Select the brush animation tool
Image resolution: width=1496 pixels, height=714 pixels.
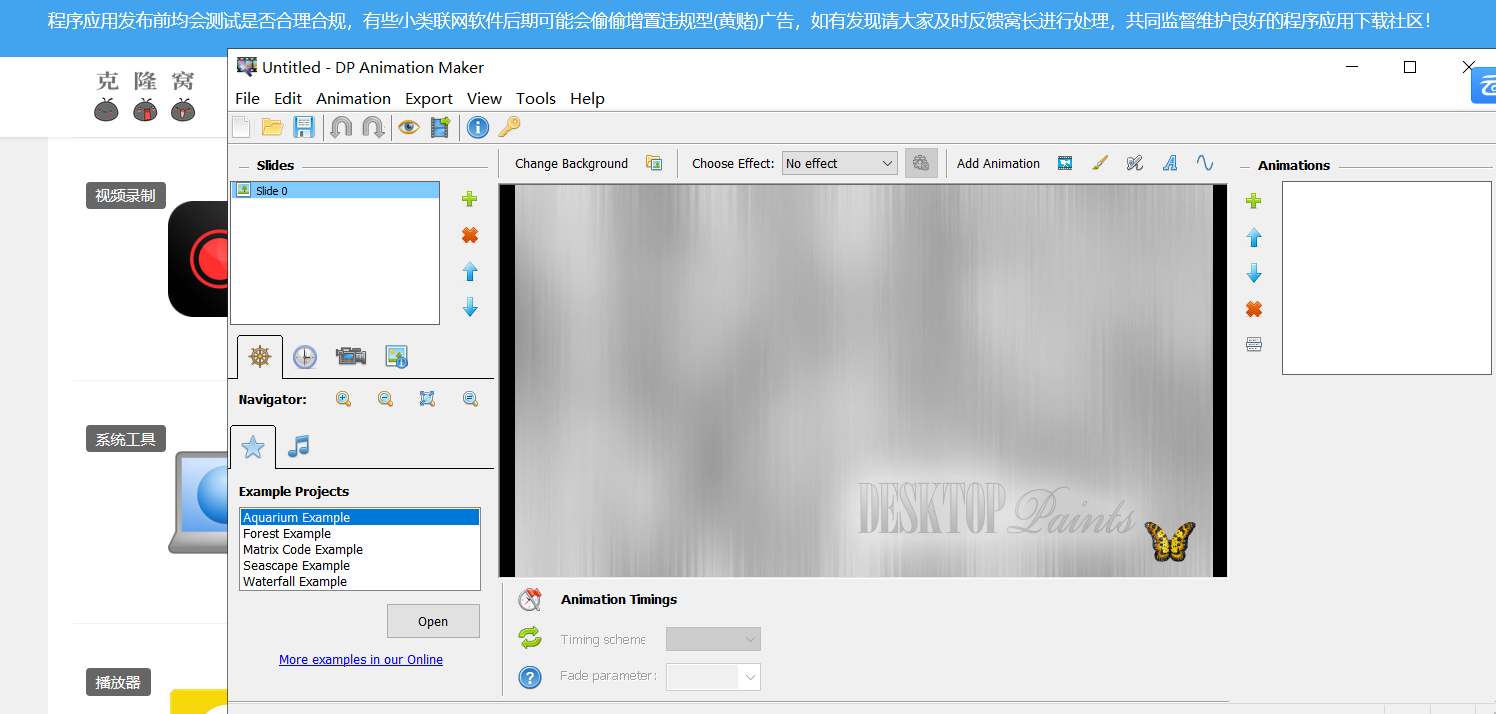point(1100,163)
